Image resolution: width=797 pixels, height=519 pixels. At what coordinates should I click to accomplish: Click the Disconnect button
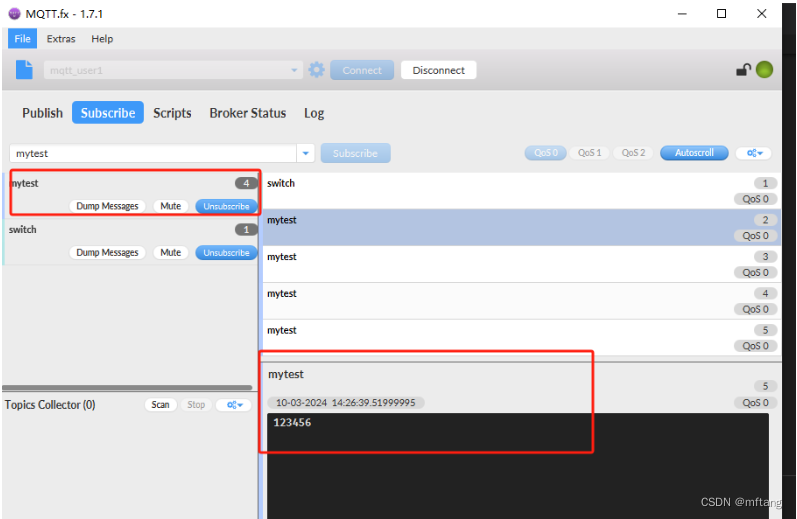[x=439, y=70]
